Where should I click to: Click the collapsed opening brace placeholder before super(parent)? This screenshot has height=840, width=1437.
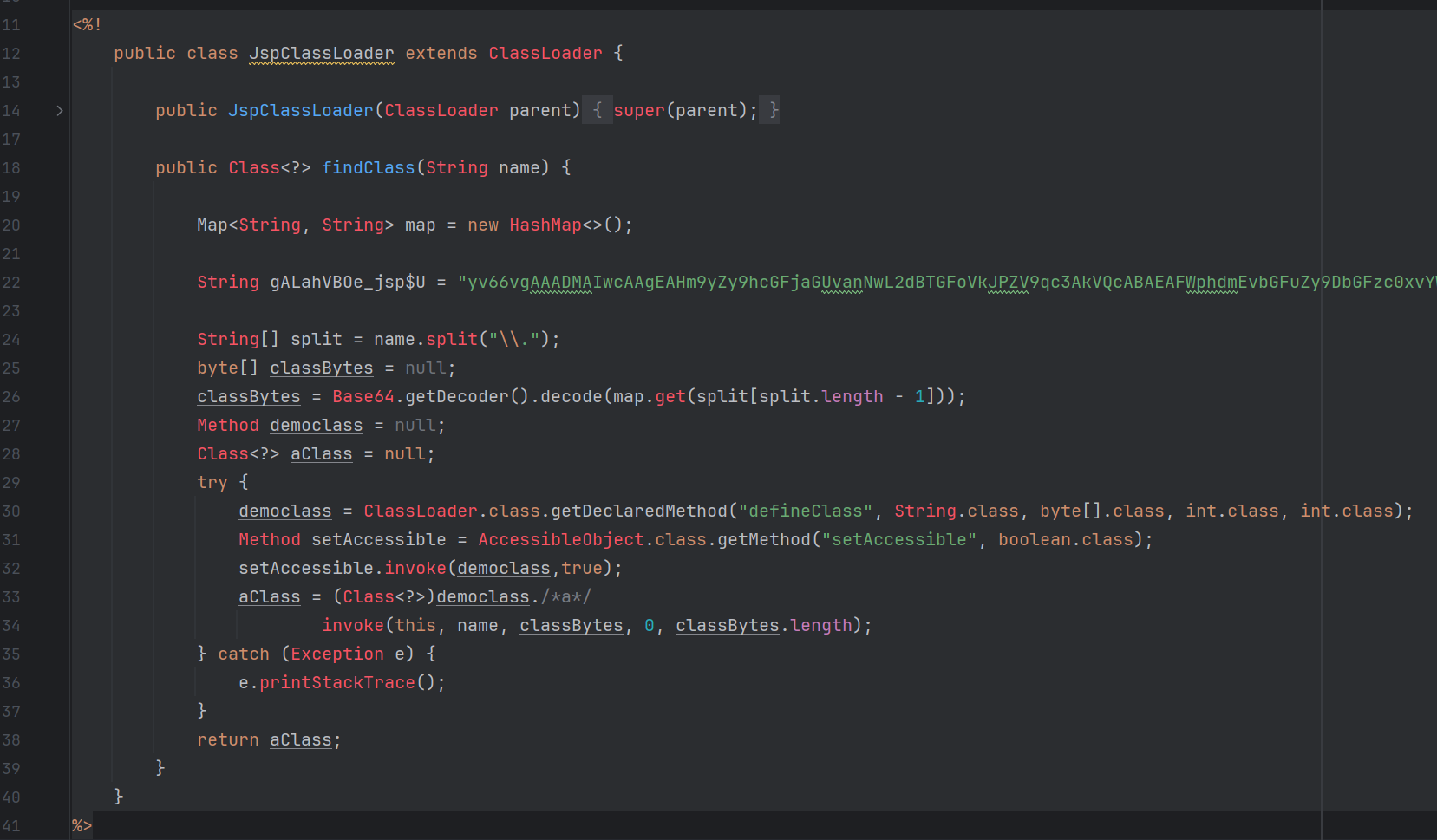click(x=598, y=110)
